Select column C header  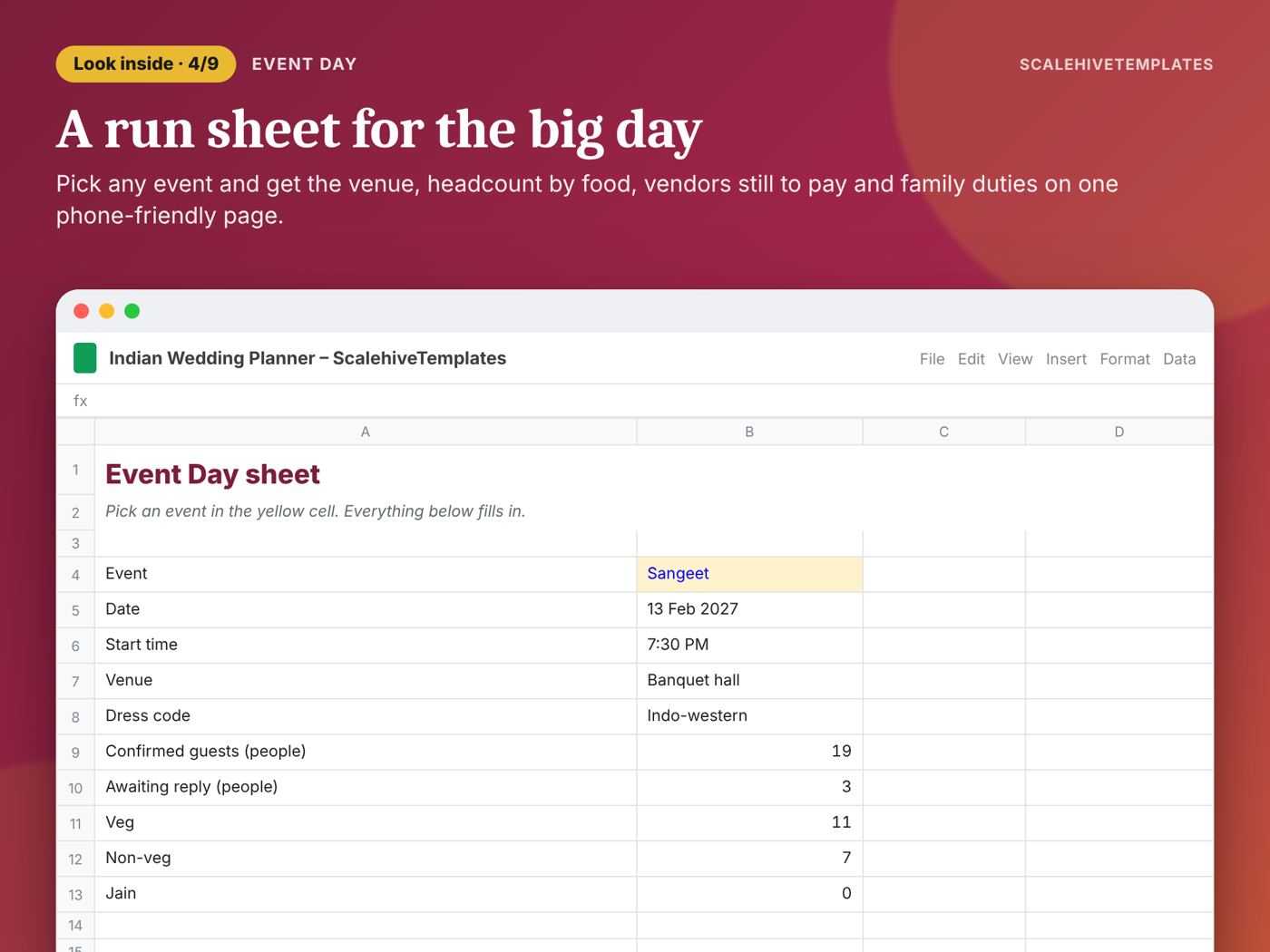click(x=943, y=432)
